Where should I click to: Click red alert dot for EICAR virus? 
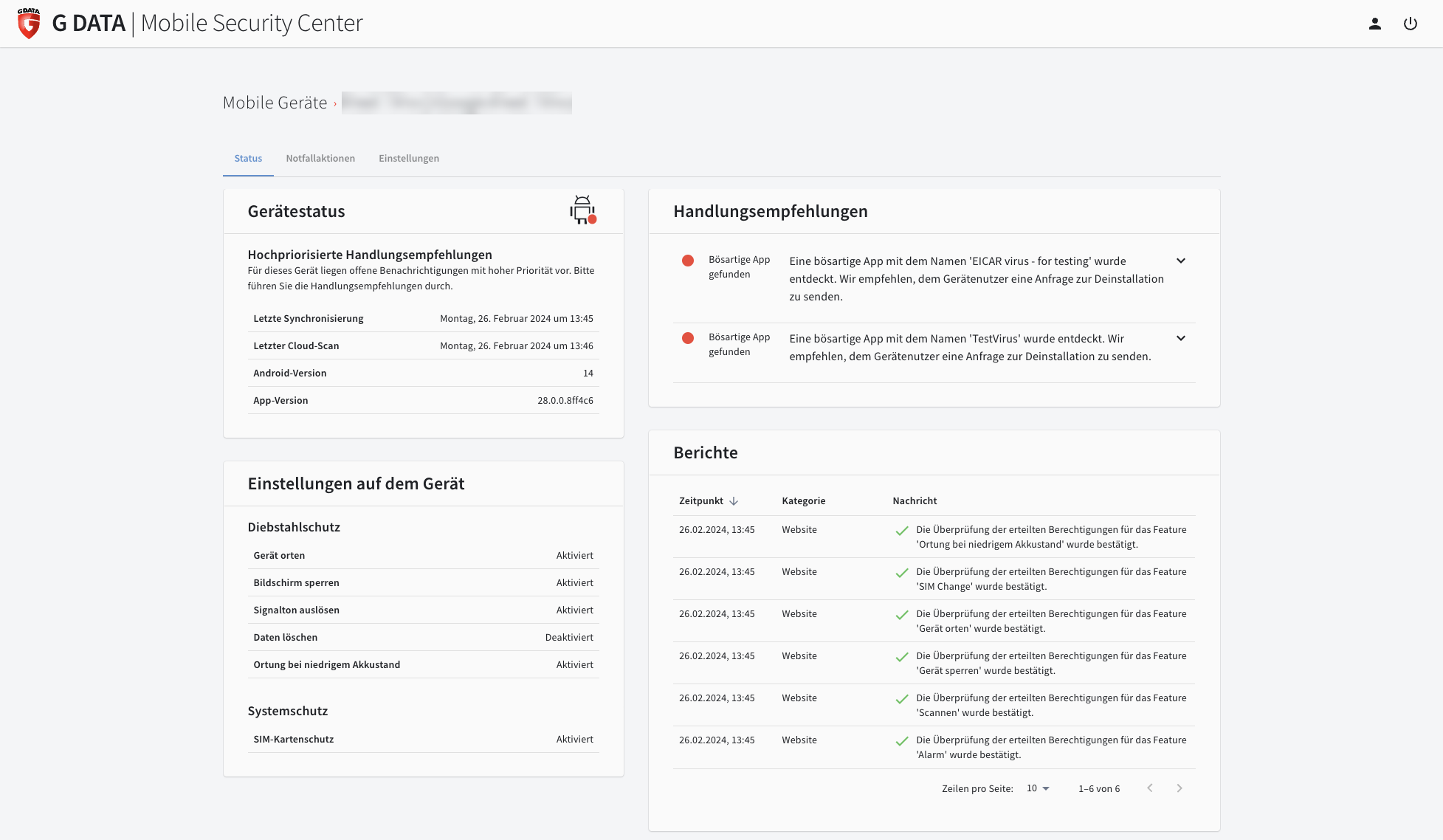[688, 261]
